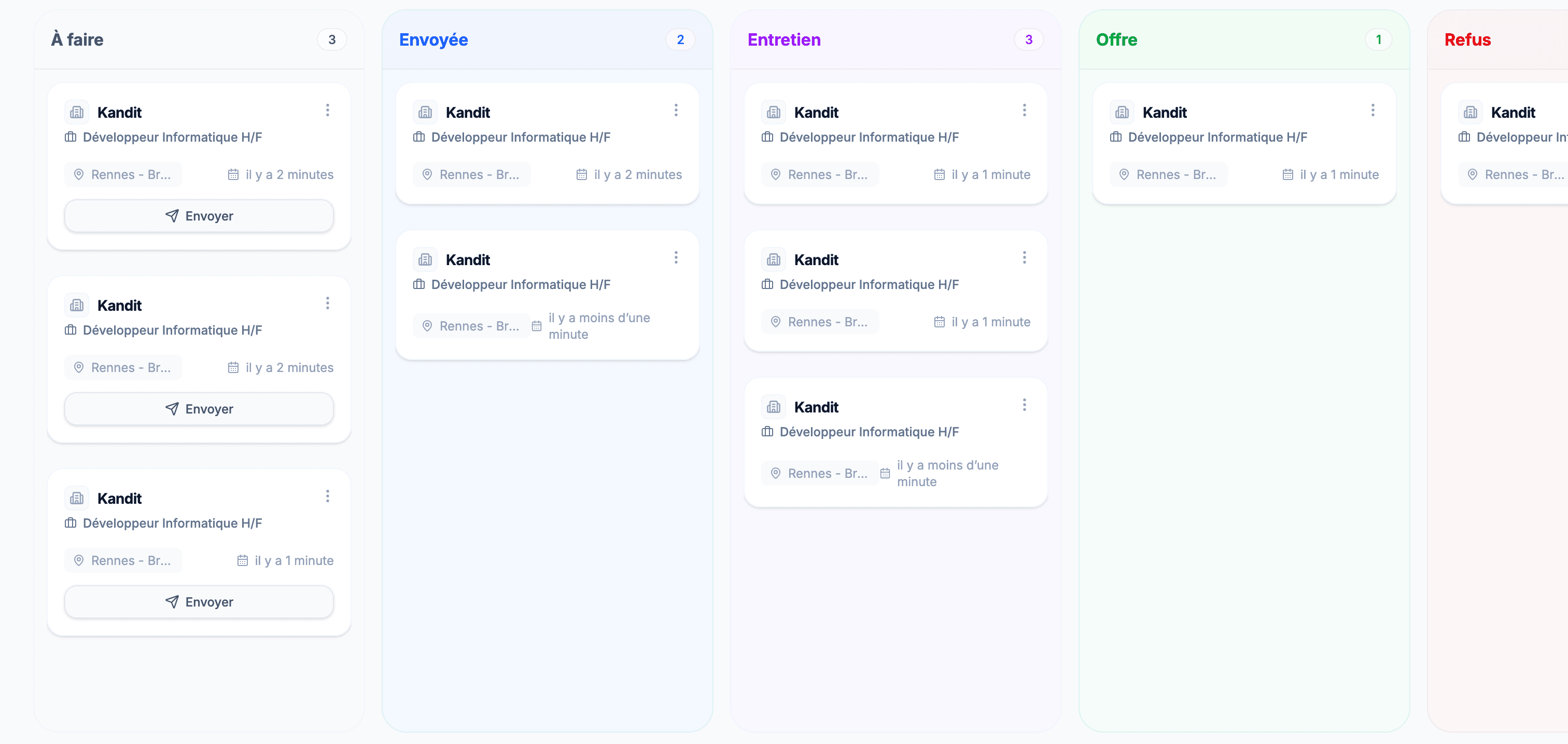Image resolution: width=1568 pixels, height=744 pixels.
Task: Click the location pin icon on the Offre card
Action: [1124, 174]
